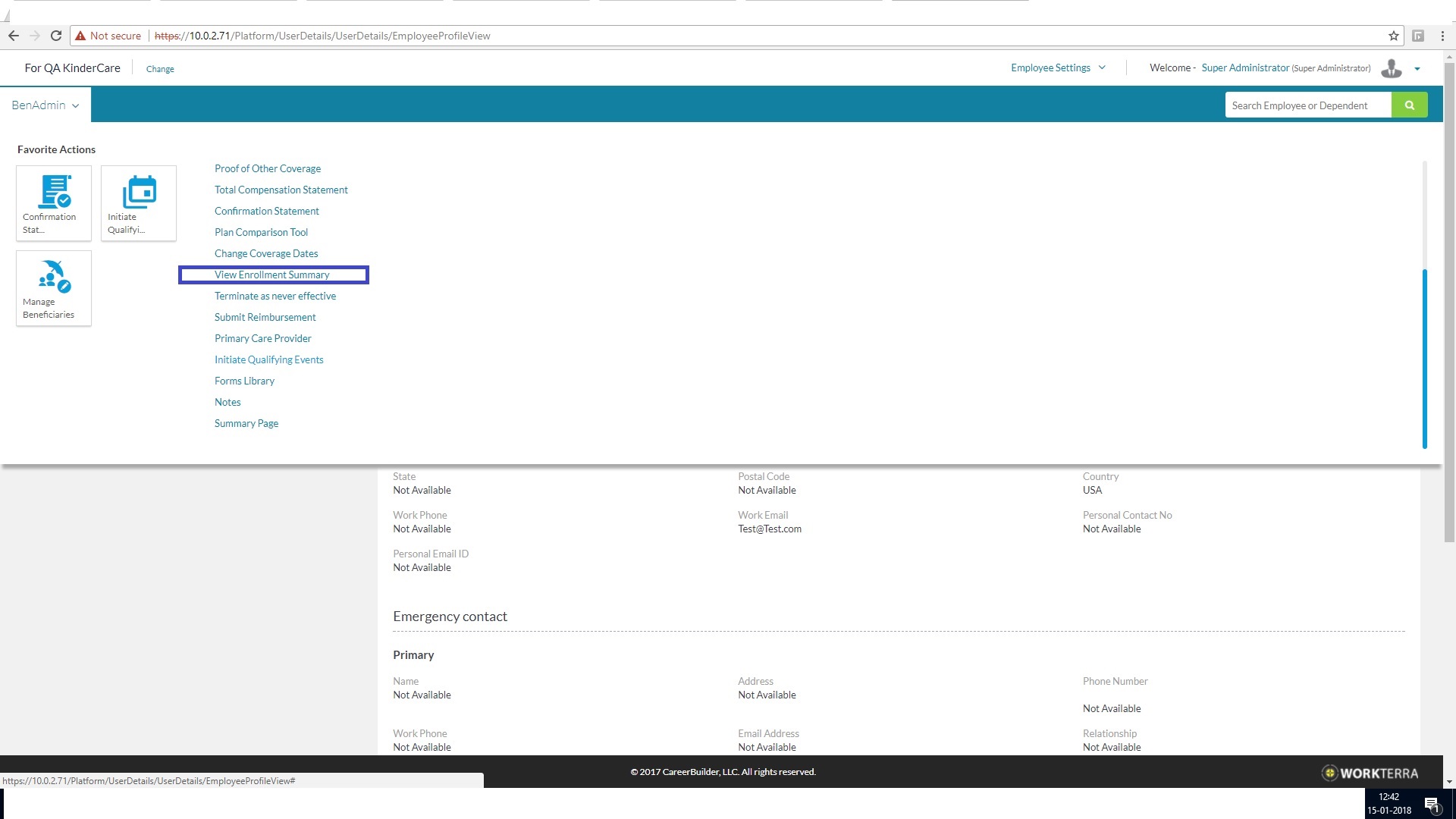
Task: Click the Super Administrator name link
Action: point(1244,68)
